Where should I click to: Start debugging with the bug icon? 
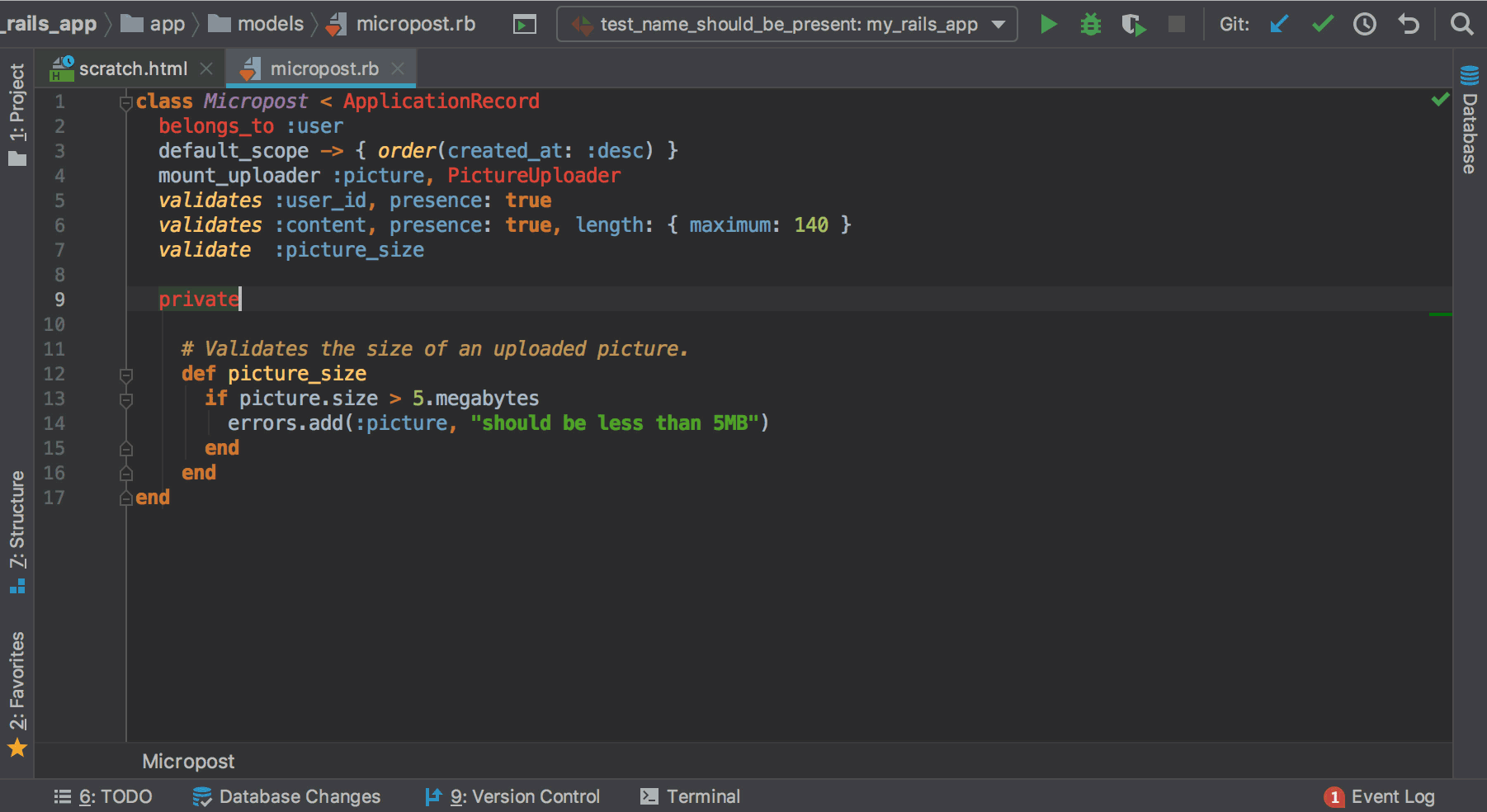point(1091,24)
